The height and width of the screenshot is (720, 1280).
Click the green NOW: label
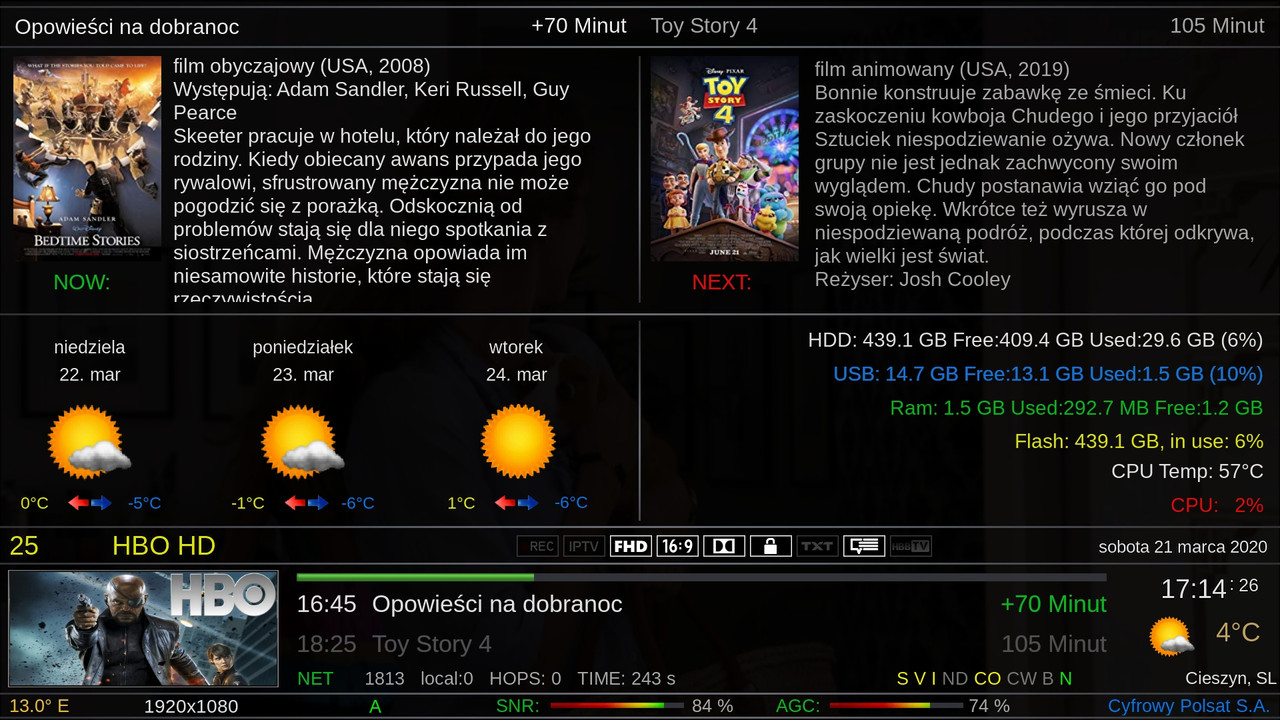click(x=82, y=282)
